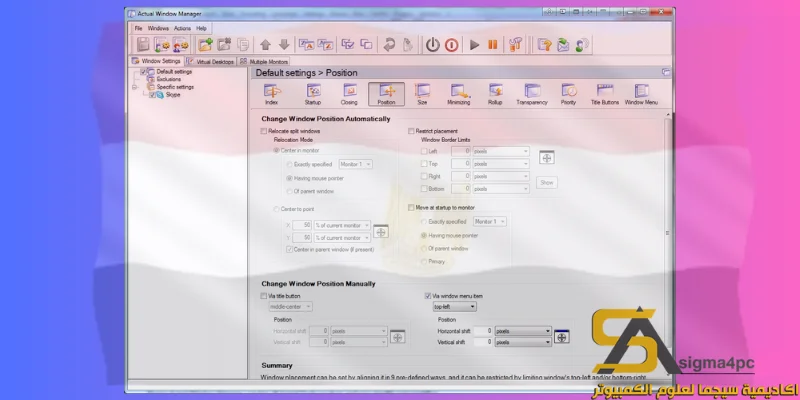Click the down arrow toolbar icon
Image resolution: width=800 pixels, height=400 pixels.
(284, 45)
